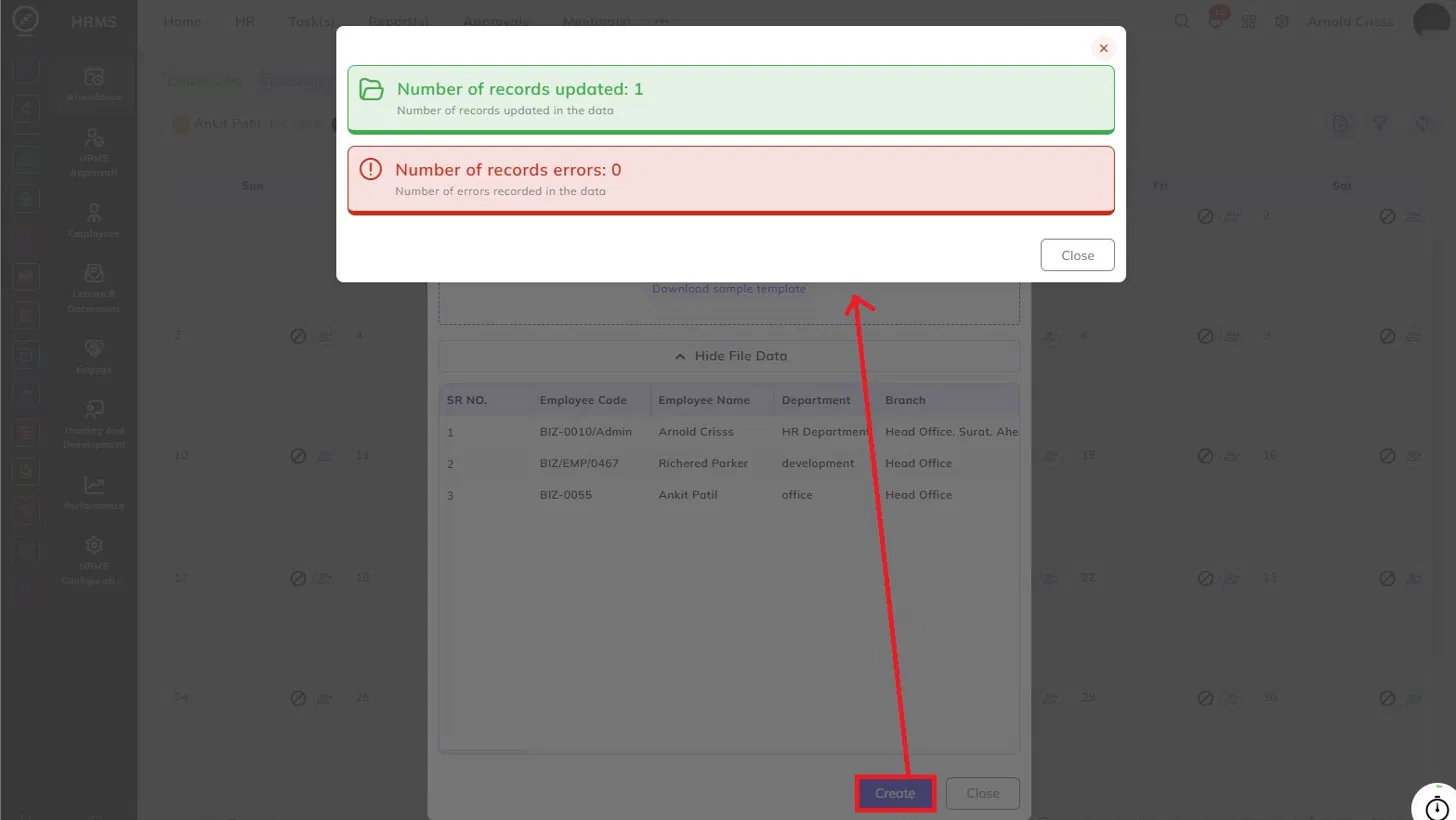Image resolution: width=1456 pixels, height=820 pixels.
Task: Click the export file icon above the calendar
Action: [x=1340, y=124]
